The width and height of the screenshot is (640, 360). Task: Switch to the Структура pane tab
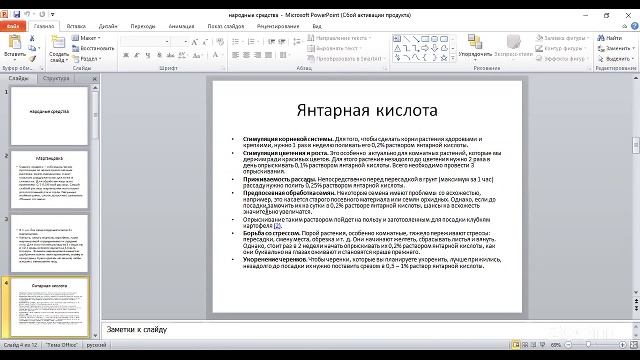pyautogui.click(x=56, y=78)
